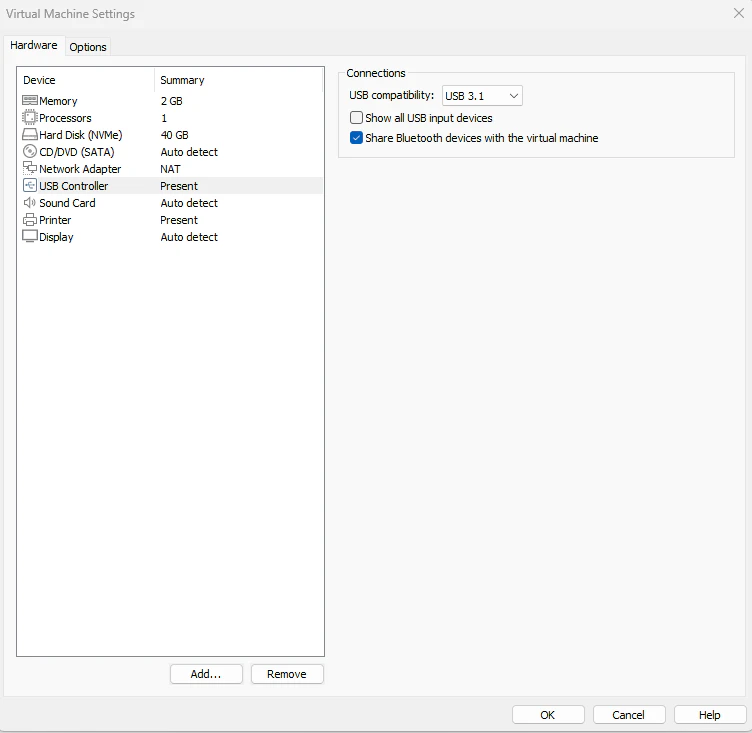Click the Present summary for Printer

pos(179,220)
